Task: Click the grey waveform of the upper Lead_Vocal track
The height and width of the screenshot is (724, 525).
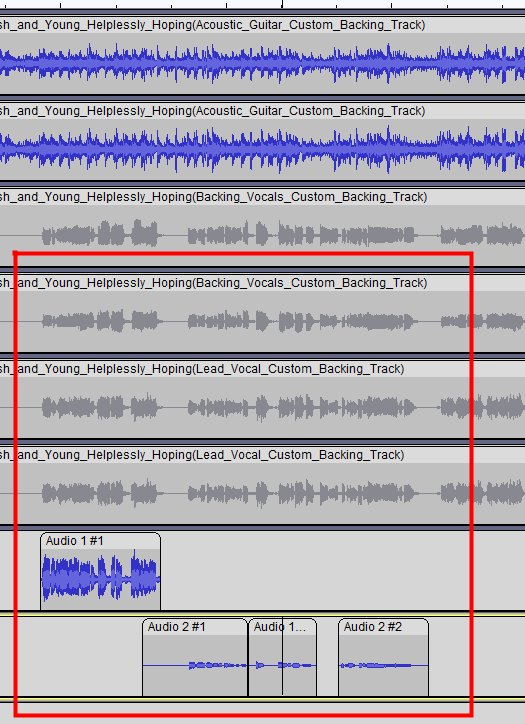Action: [262, 407]
